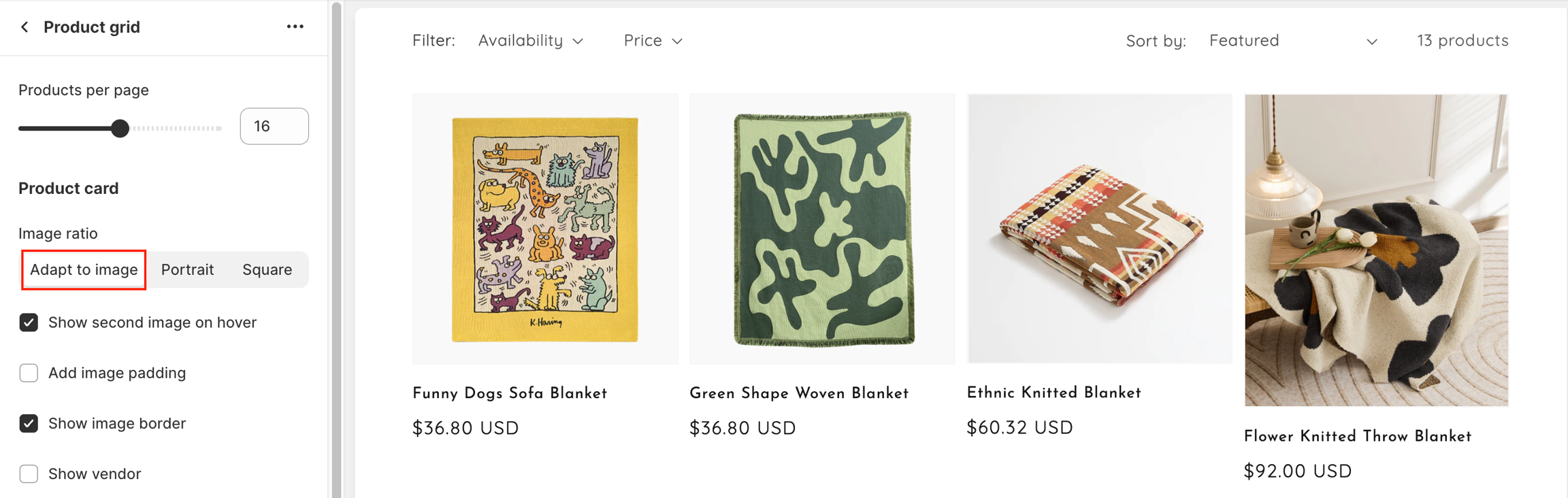Screen dimensions: 1568x498
Task: Select the Square image ratio
Action: 267,270
